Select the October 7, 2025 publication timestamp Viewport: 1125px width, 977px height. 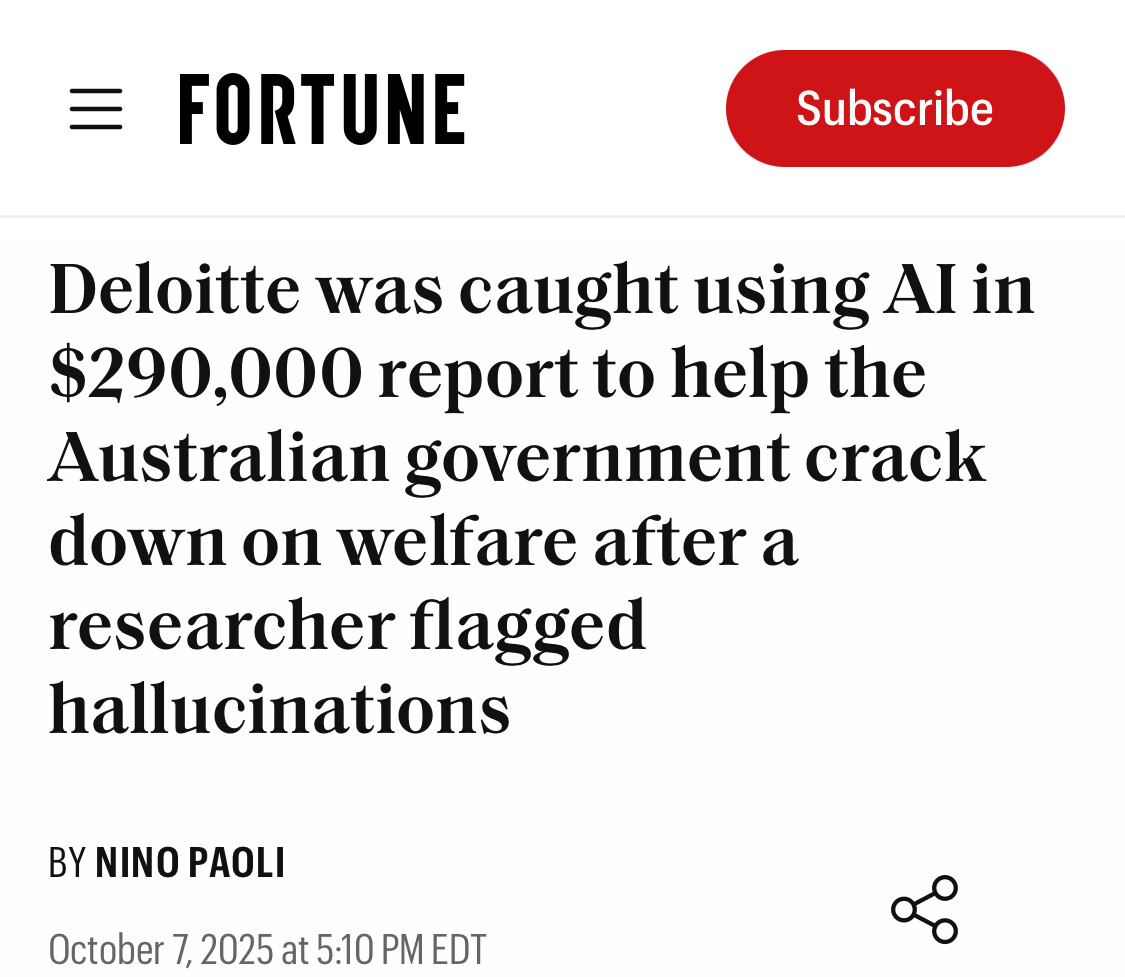coord(267,949)
